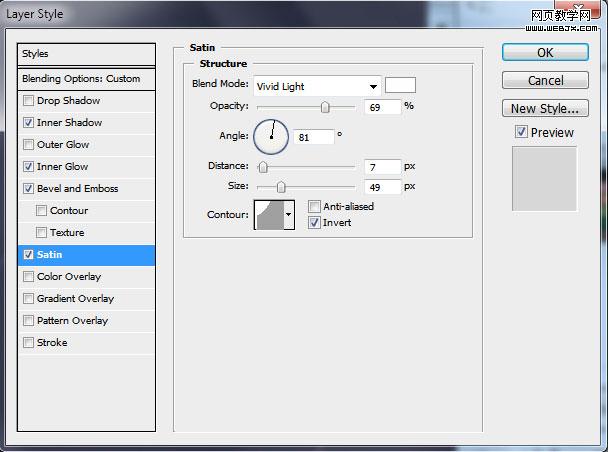The image size is (608, 452).
Task: Expand the Contour picker arrow
Action: (288, 215)
